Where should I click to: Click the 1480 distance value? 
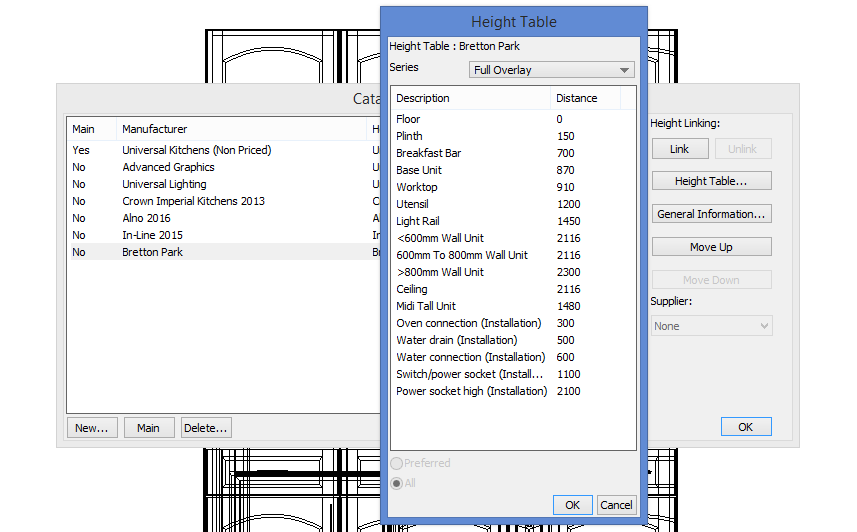(568, 306)
